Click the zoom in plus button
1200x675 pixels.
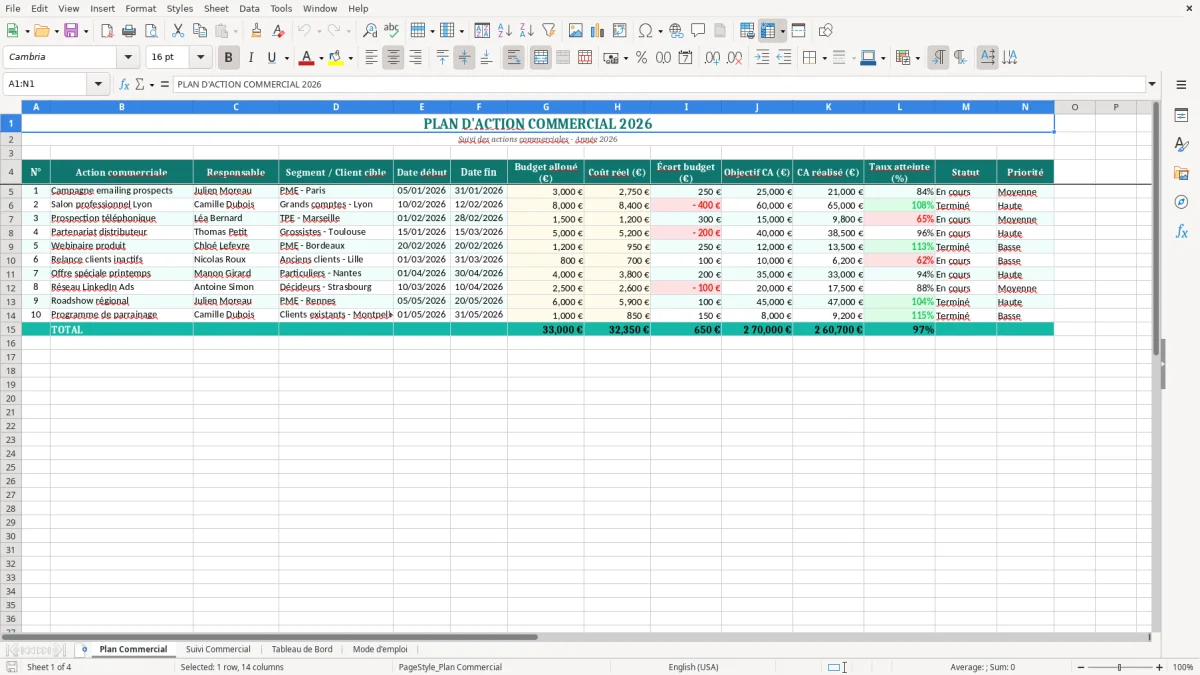(1160, 667)
